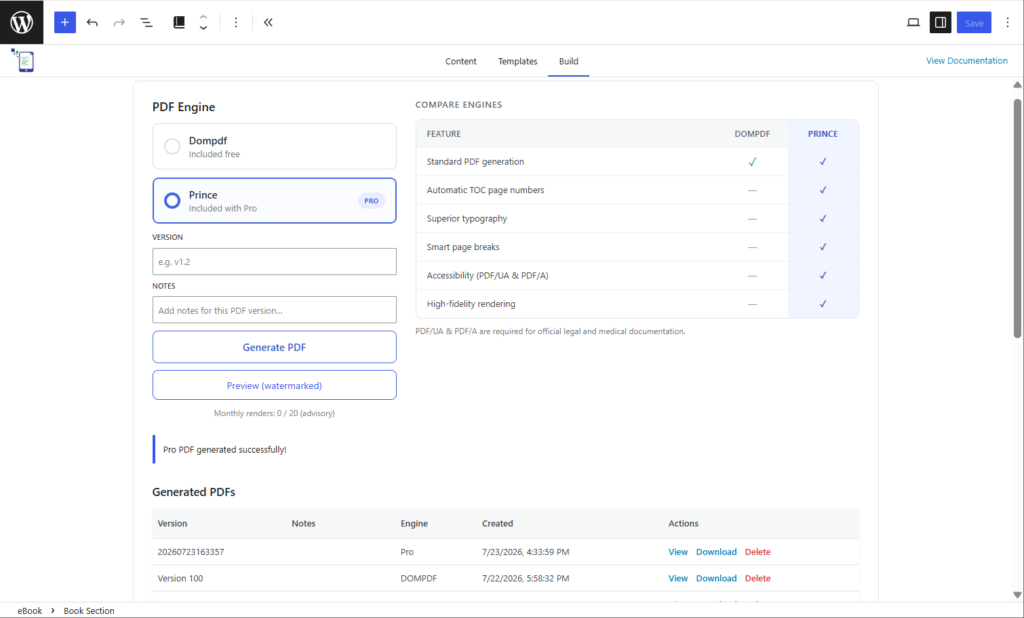Click the eBook breadcrumb item

click(x=29, y=611)
